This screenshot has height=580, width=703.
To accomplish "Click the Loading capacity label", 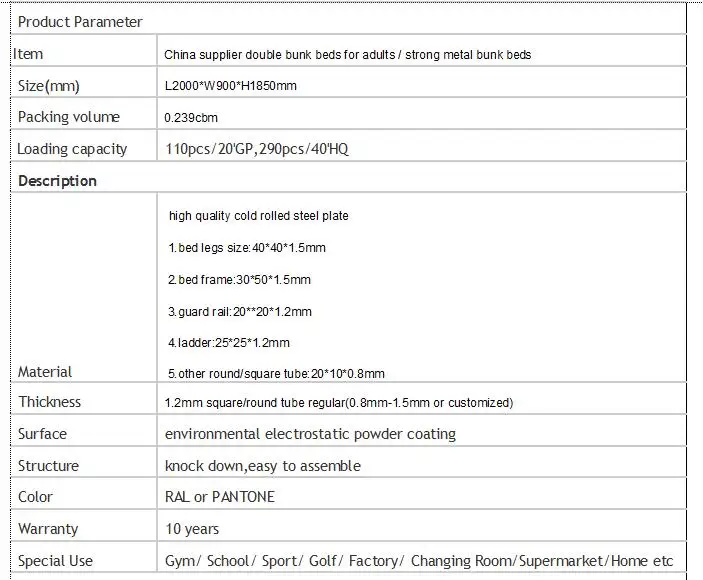I will click(x=72, y=149).
